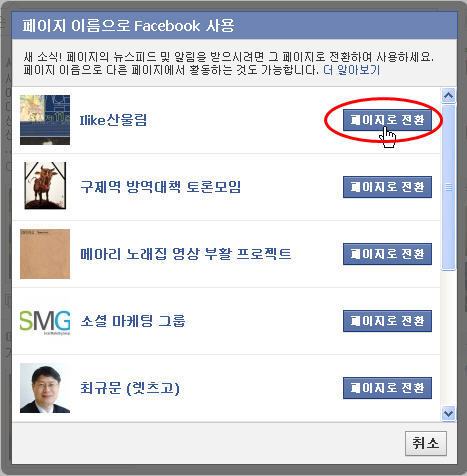This screenshot has height=476, width=467.
Task: Click the scrollbar down arrow
Action: (x=448, y=414)
